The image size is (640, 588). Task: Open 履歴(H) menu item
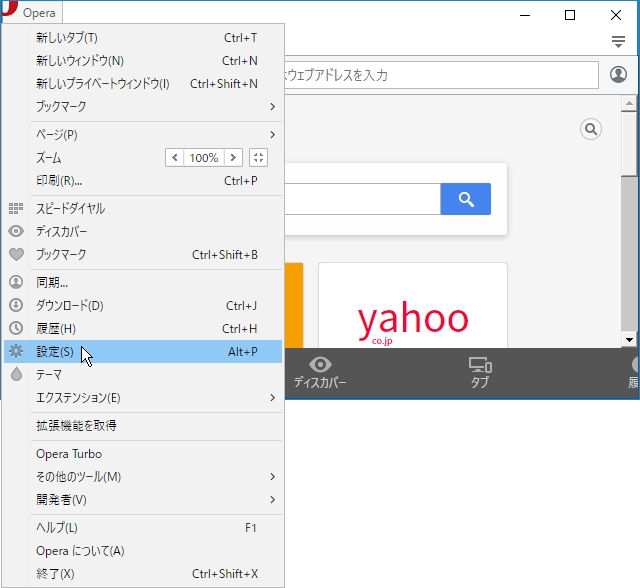pos(143,328)
